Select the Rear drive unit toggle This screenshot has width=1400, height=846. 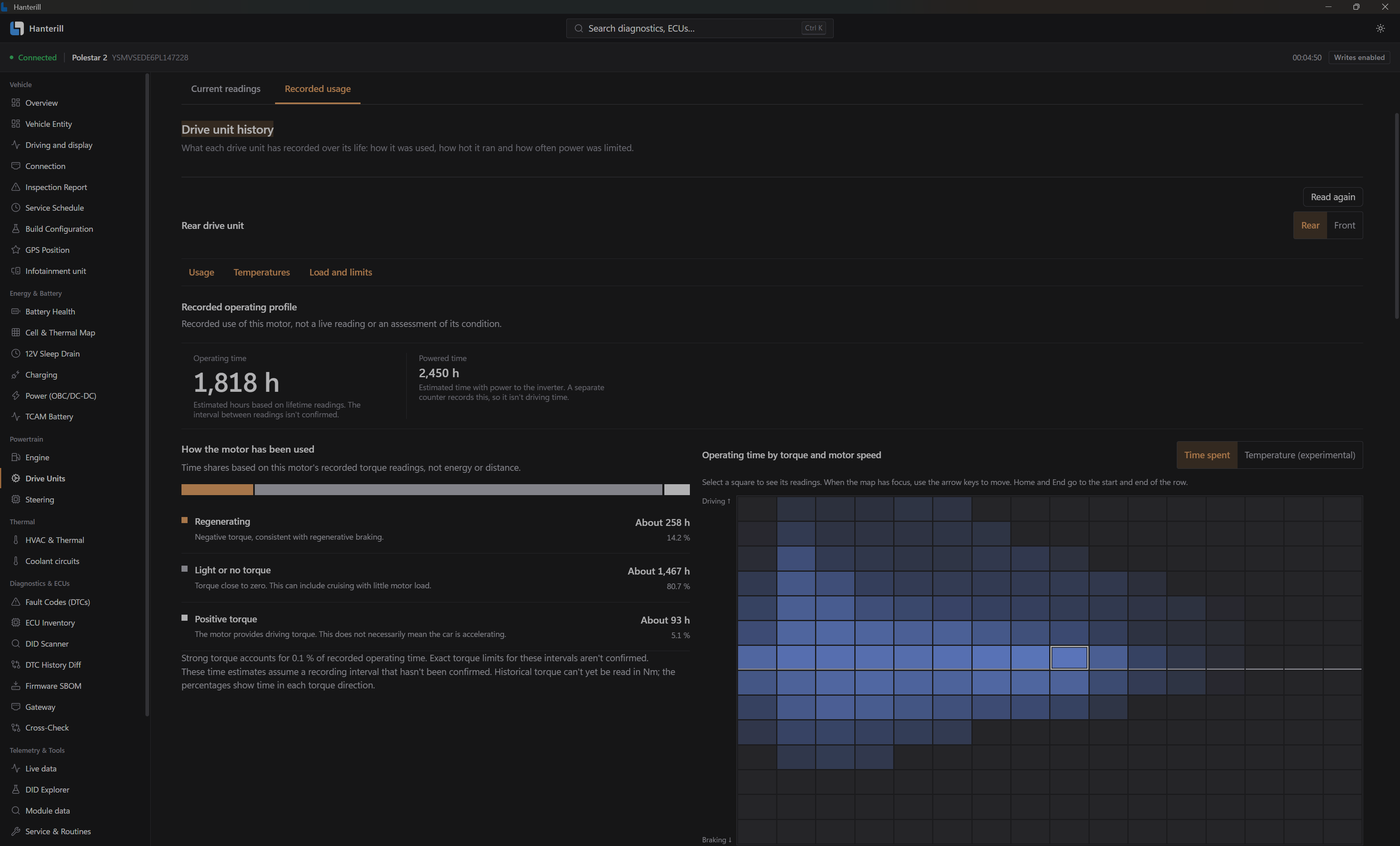(x=1310, y=226)
